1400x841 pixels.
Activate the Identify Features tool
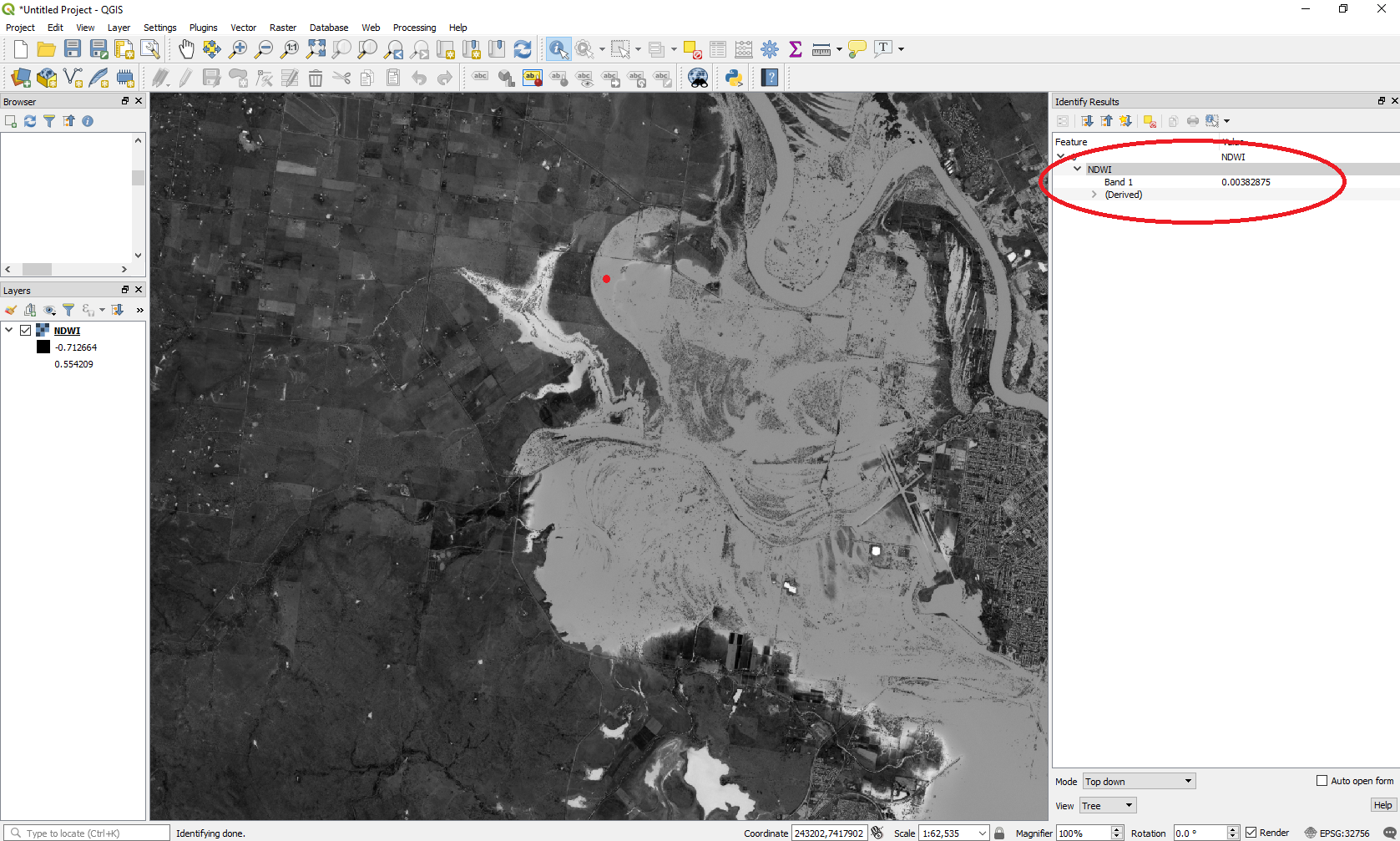click(x=558, y=49)
